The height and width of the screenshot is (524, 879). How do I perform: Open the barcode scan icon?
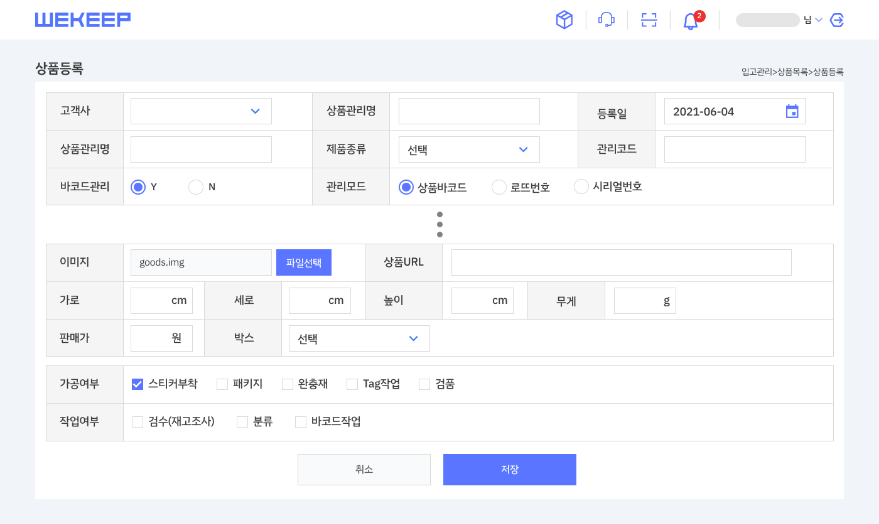click(649, 20)
